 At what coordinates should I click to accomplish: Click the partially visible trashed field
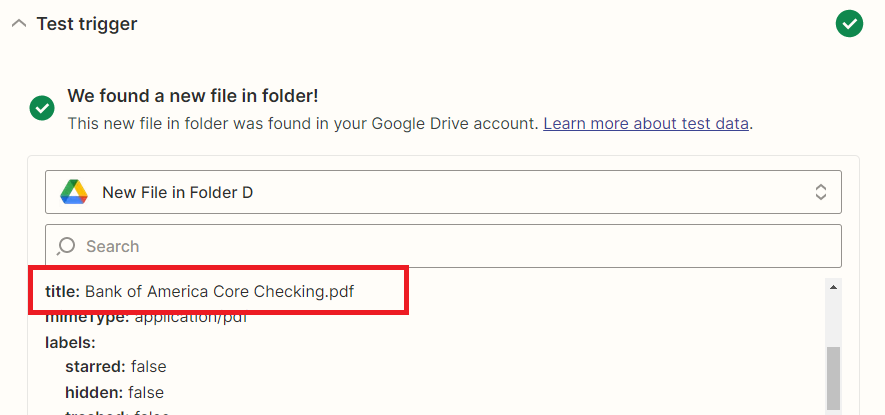(x=117, y=412)
